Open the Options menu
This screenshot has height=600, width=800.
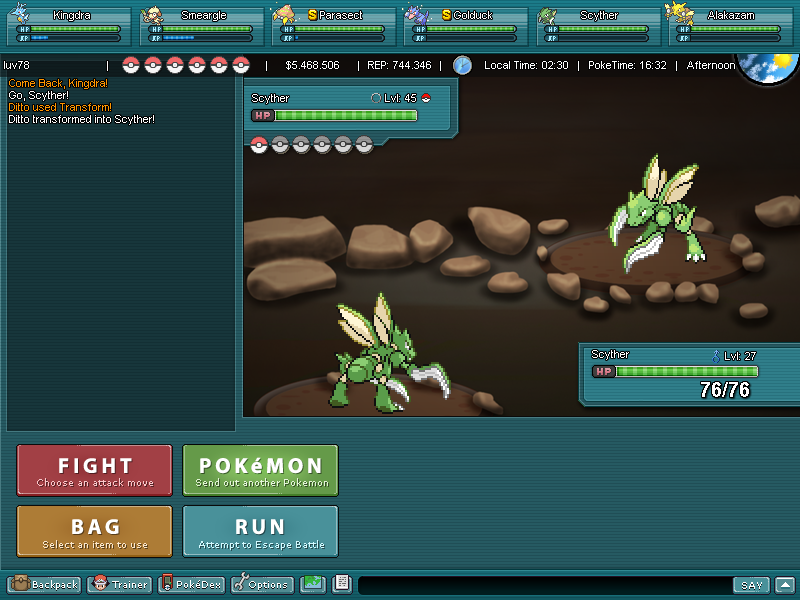pyautogui.click(x=262, y=584)
